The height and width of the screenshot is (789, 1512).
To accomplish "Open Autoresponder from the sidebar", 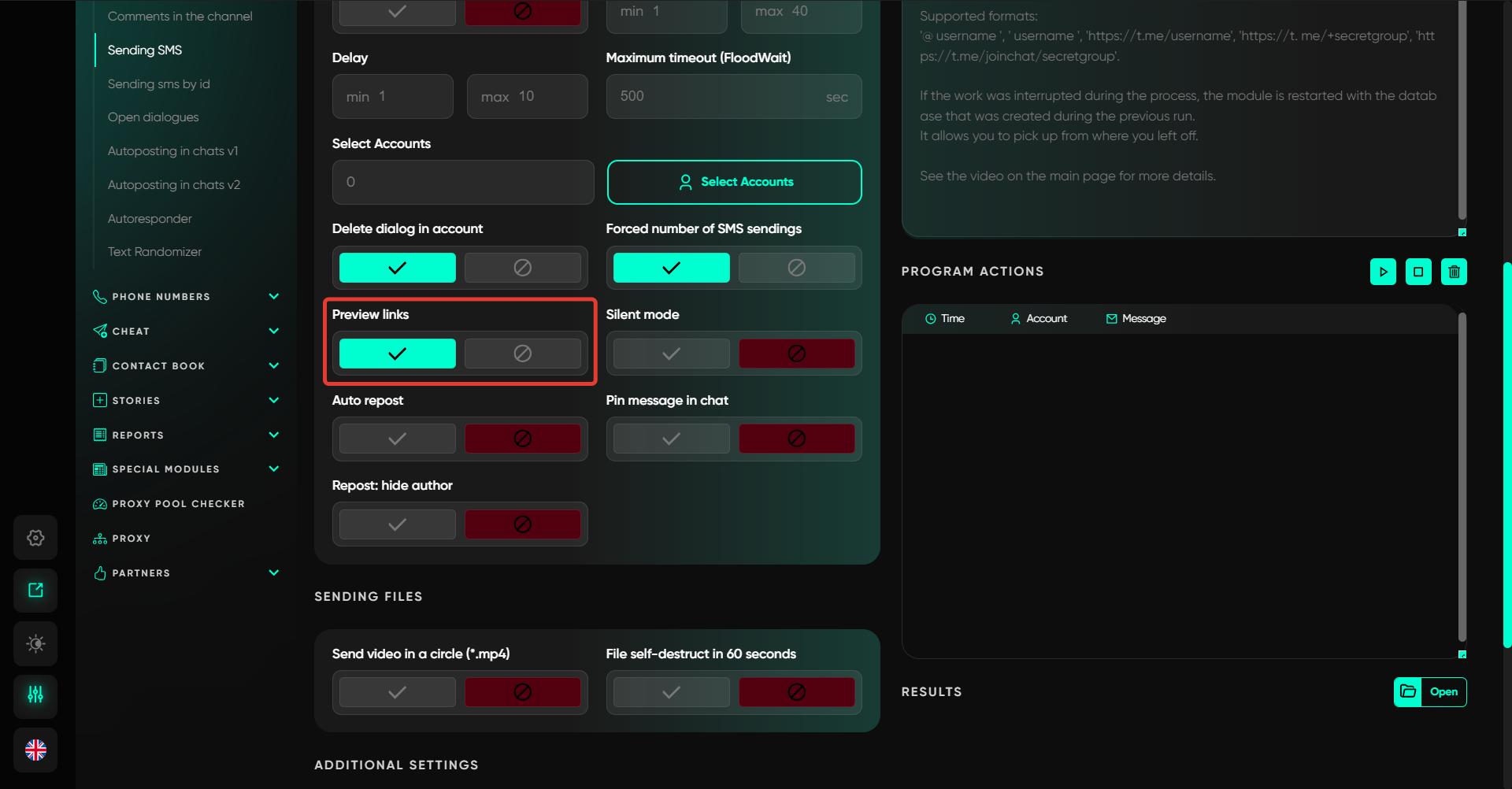I will [x=150, y=219].
